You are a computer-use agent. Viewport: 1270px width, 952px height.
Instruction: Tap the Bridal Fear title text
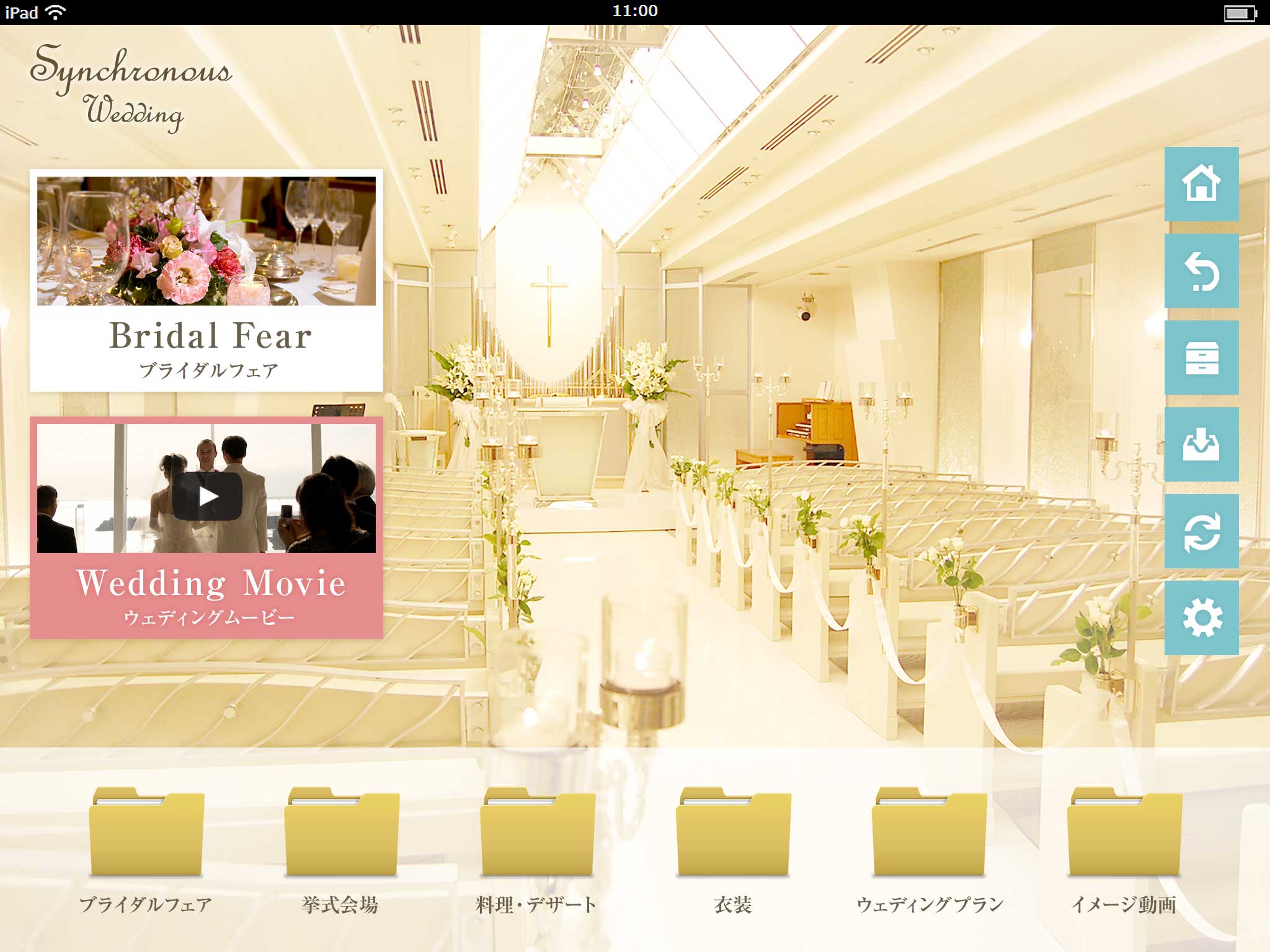point(210,336)
